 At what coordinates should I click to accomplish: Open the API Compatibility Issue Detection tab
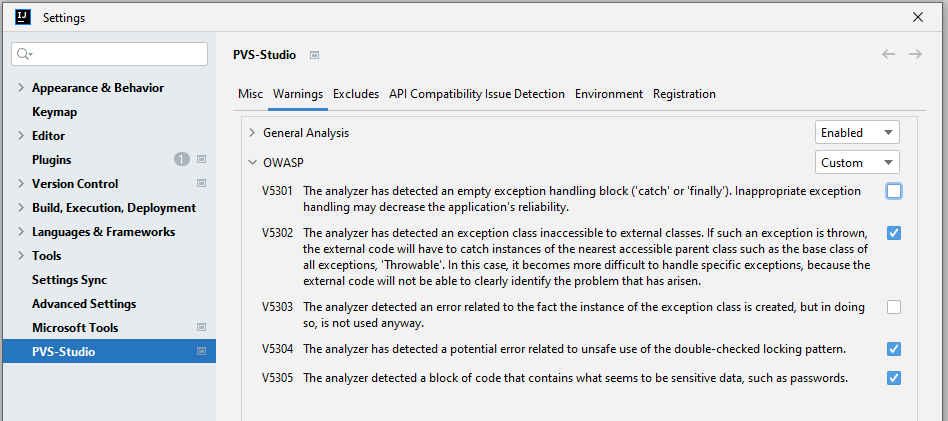pos(477,94)
